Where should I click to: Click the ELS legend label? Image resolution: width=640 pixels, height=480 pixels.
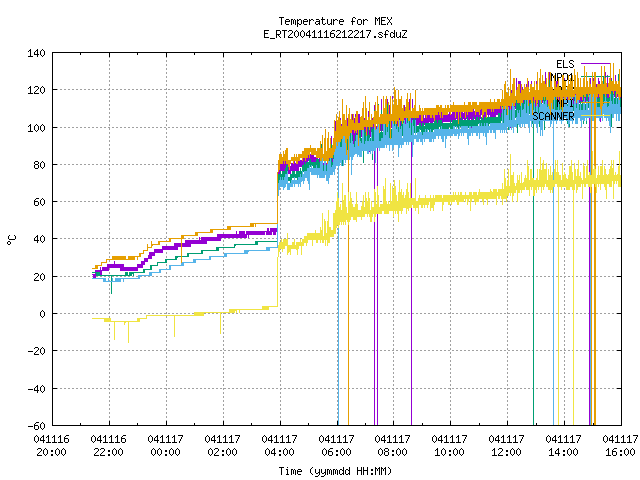click(x=565, y=64)
